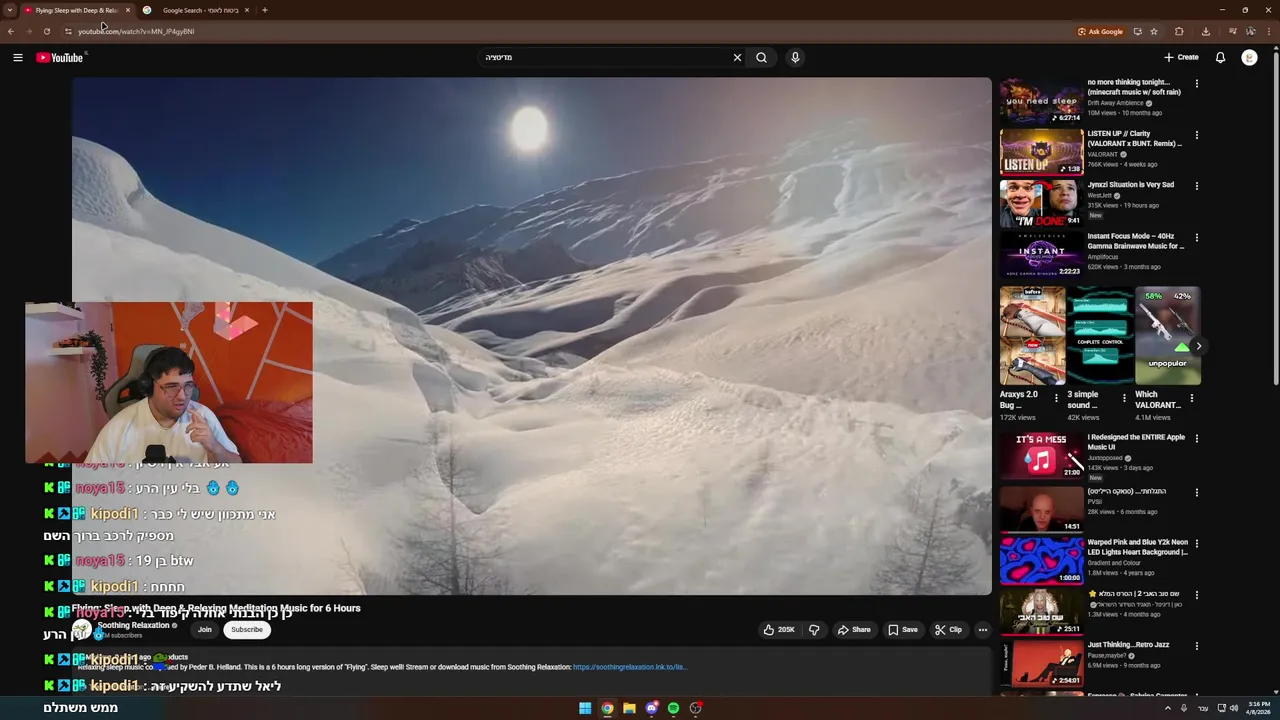
Task: Subscribe to Soothing Relaxation channel
Action: [247, 630]
